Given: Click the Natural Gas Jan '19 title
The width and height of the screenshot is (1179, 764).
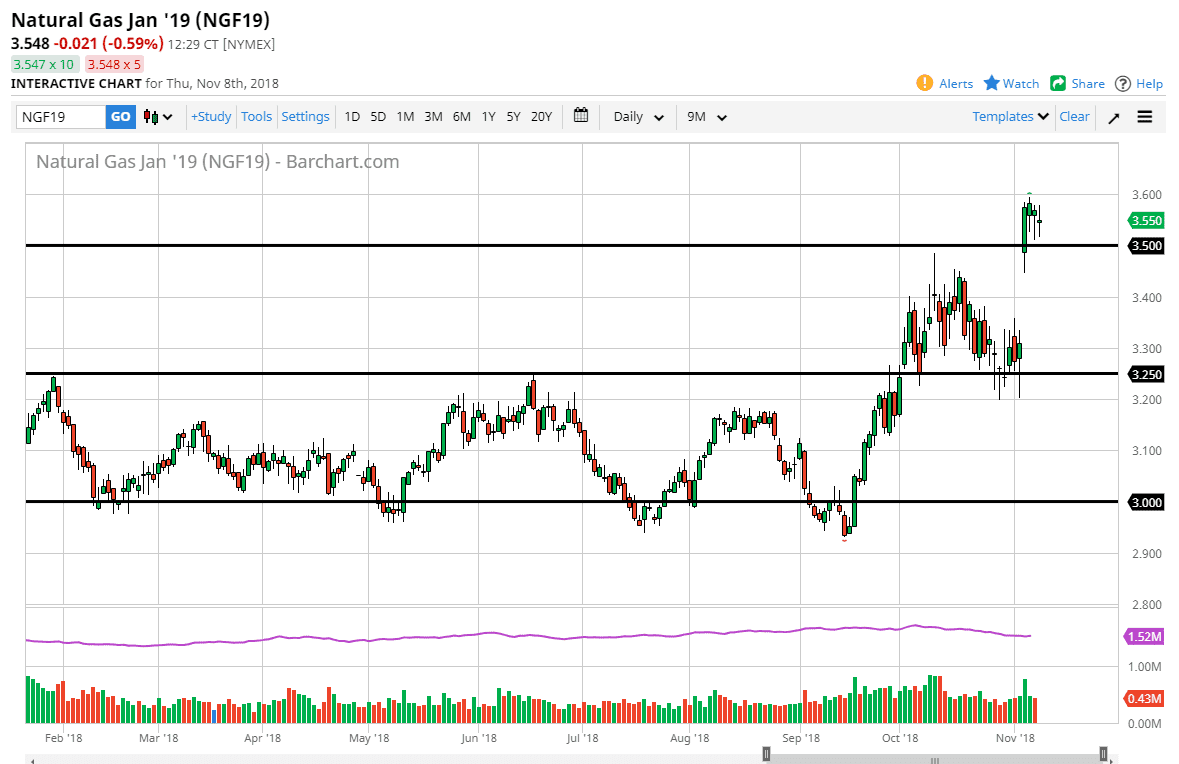Looking at the screenshot, I should (140, 20).
